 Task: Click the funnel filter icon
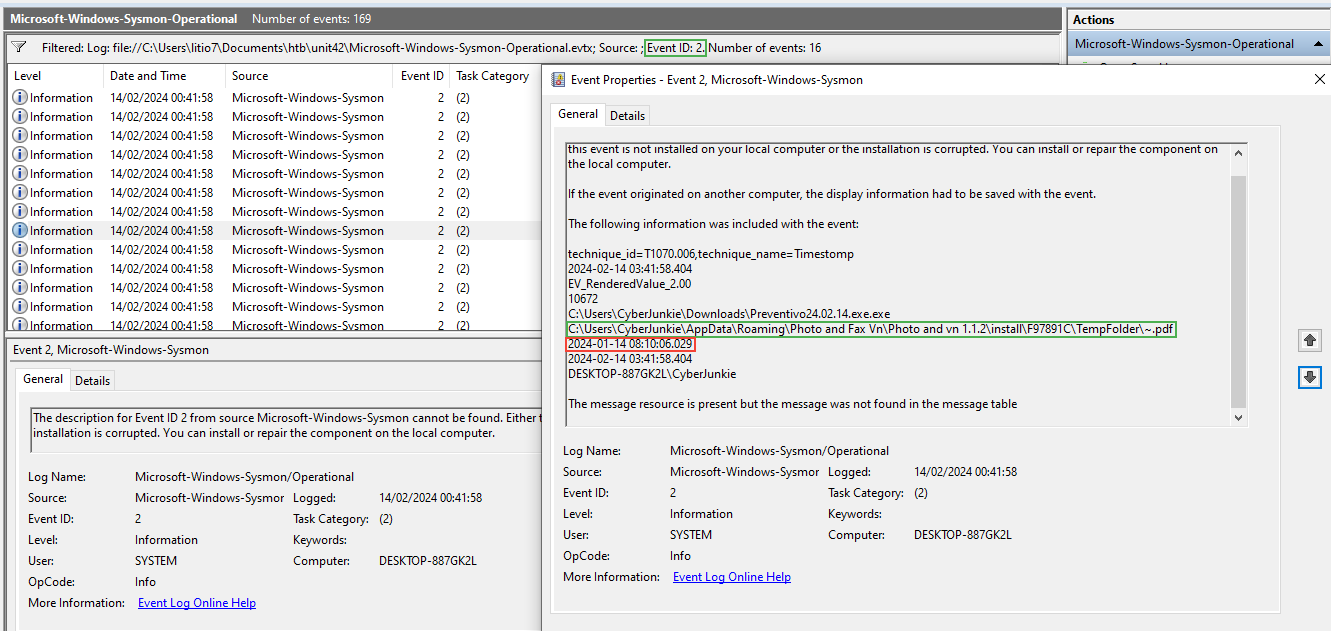point(18,47)
